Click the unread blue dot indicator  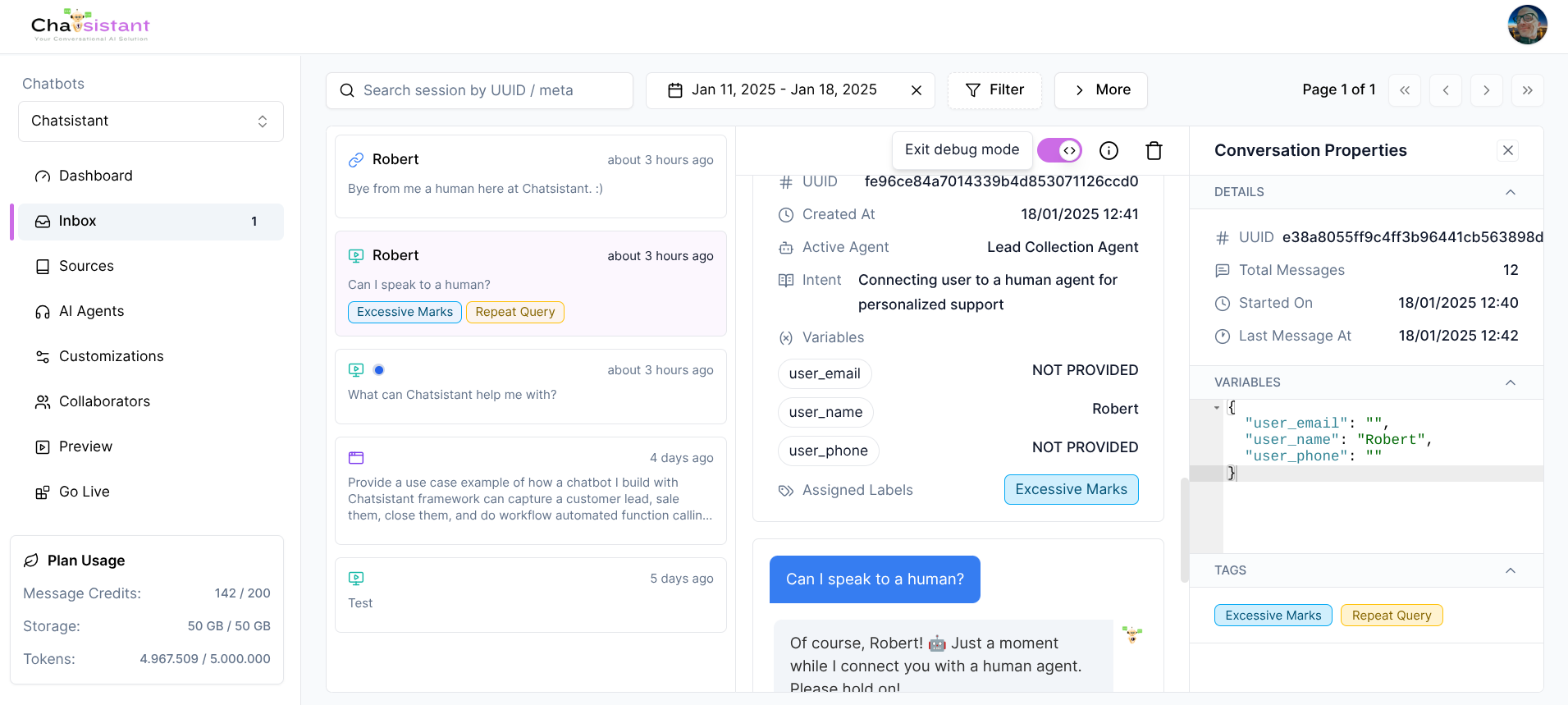(x=379, y=370)
